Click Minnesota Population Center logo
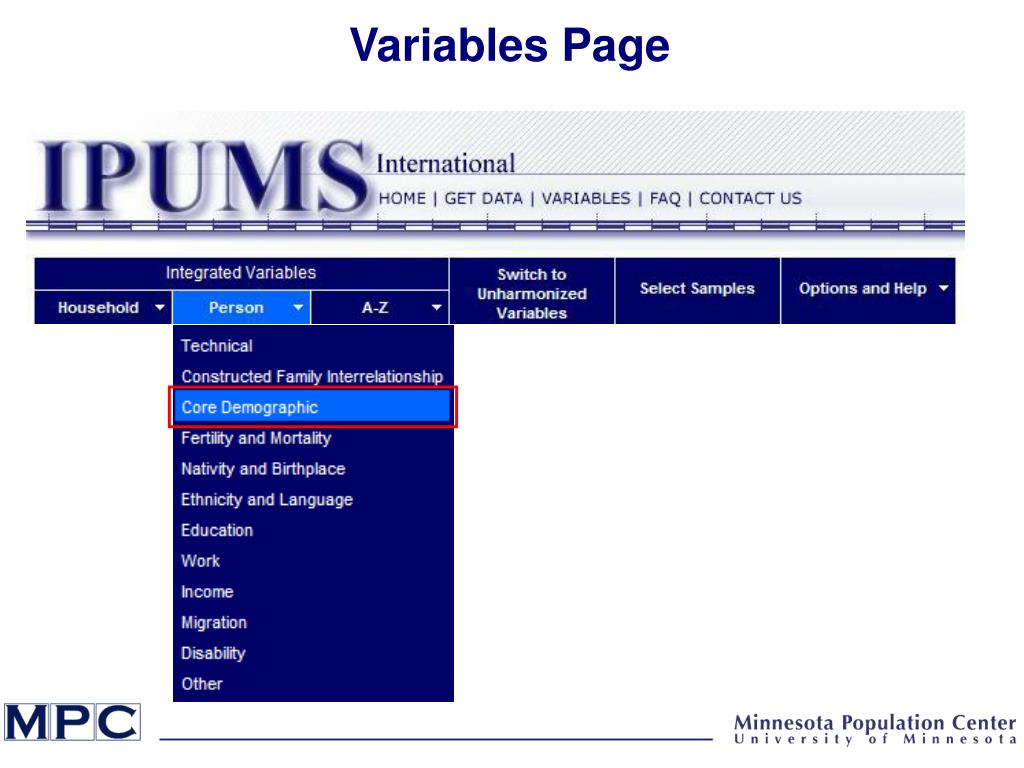Screen dimensions: 1024x768 tap(875, 729)
